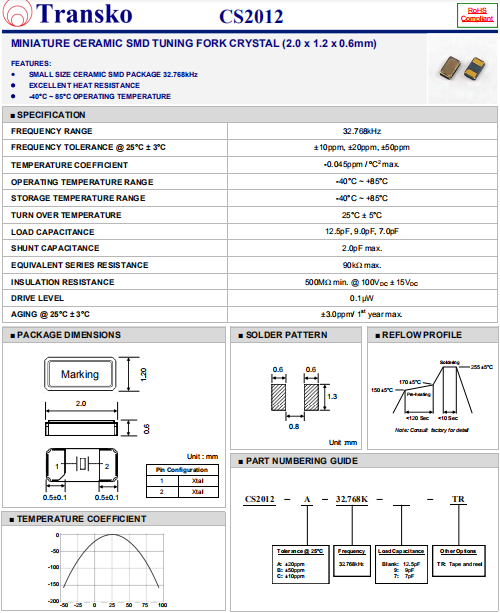This screenshot has height=613, width=500.
Task: Click the Pin Configuration table header
Action: click(x=182, y=470)
